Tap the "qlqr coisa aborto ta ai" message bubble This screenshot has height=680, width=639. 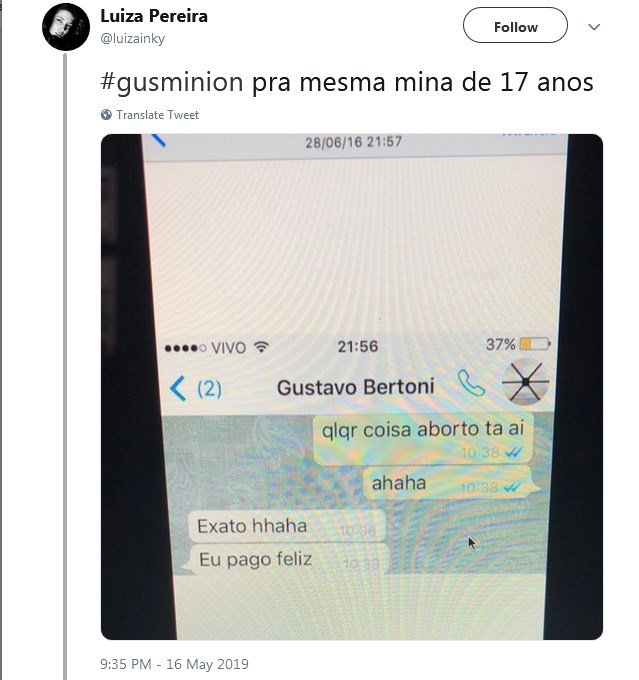coord(423,439)
